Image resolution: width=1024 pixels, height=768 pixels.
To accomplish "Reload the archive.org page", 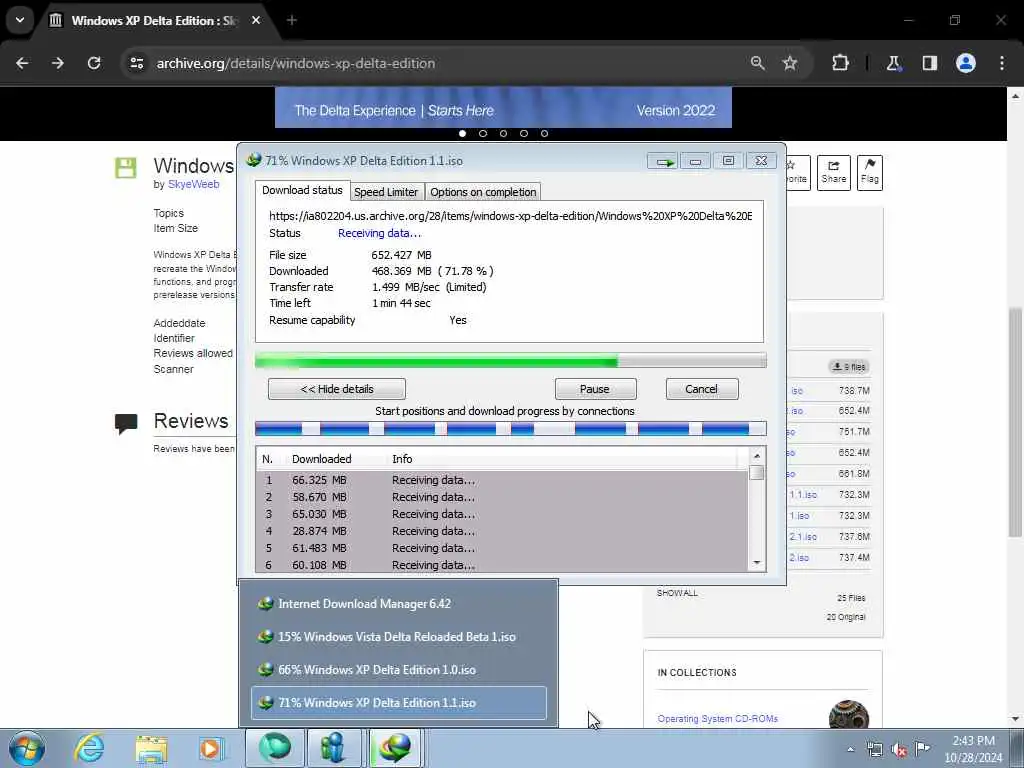I will (x=94, y=63).
